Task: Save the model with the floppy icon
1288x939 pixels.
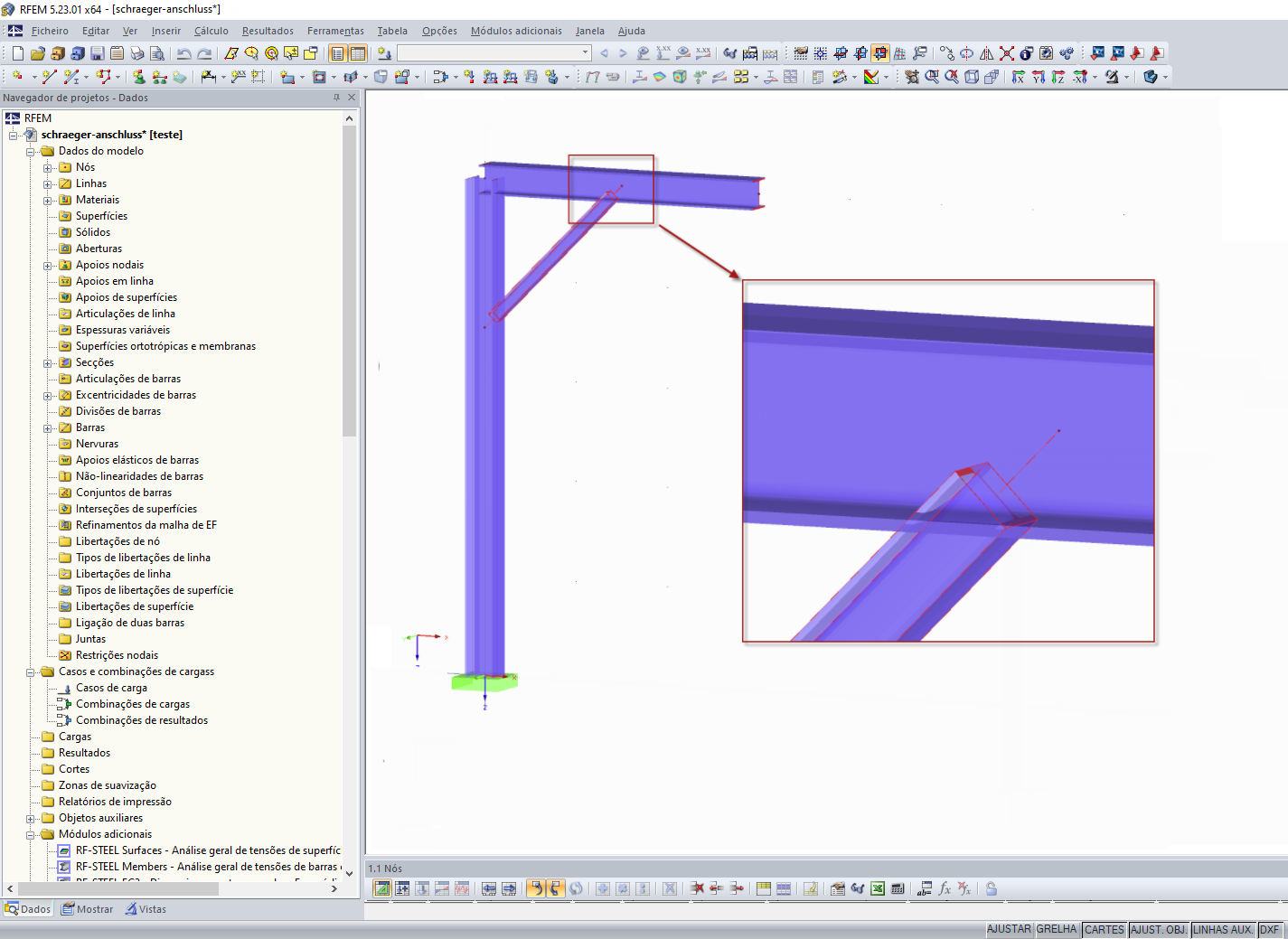Action: (x=98, y=53)
